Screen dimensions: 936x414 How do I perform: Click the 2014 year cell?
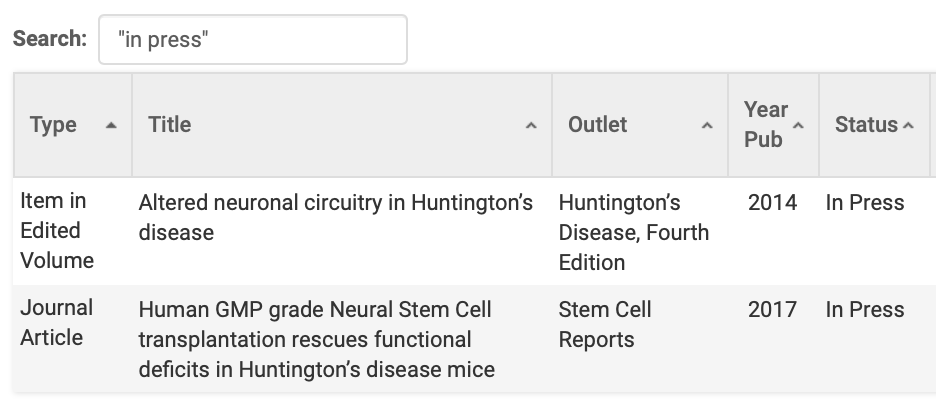click(x=772, y=203)
